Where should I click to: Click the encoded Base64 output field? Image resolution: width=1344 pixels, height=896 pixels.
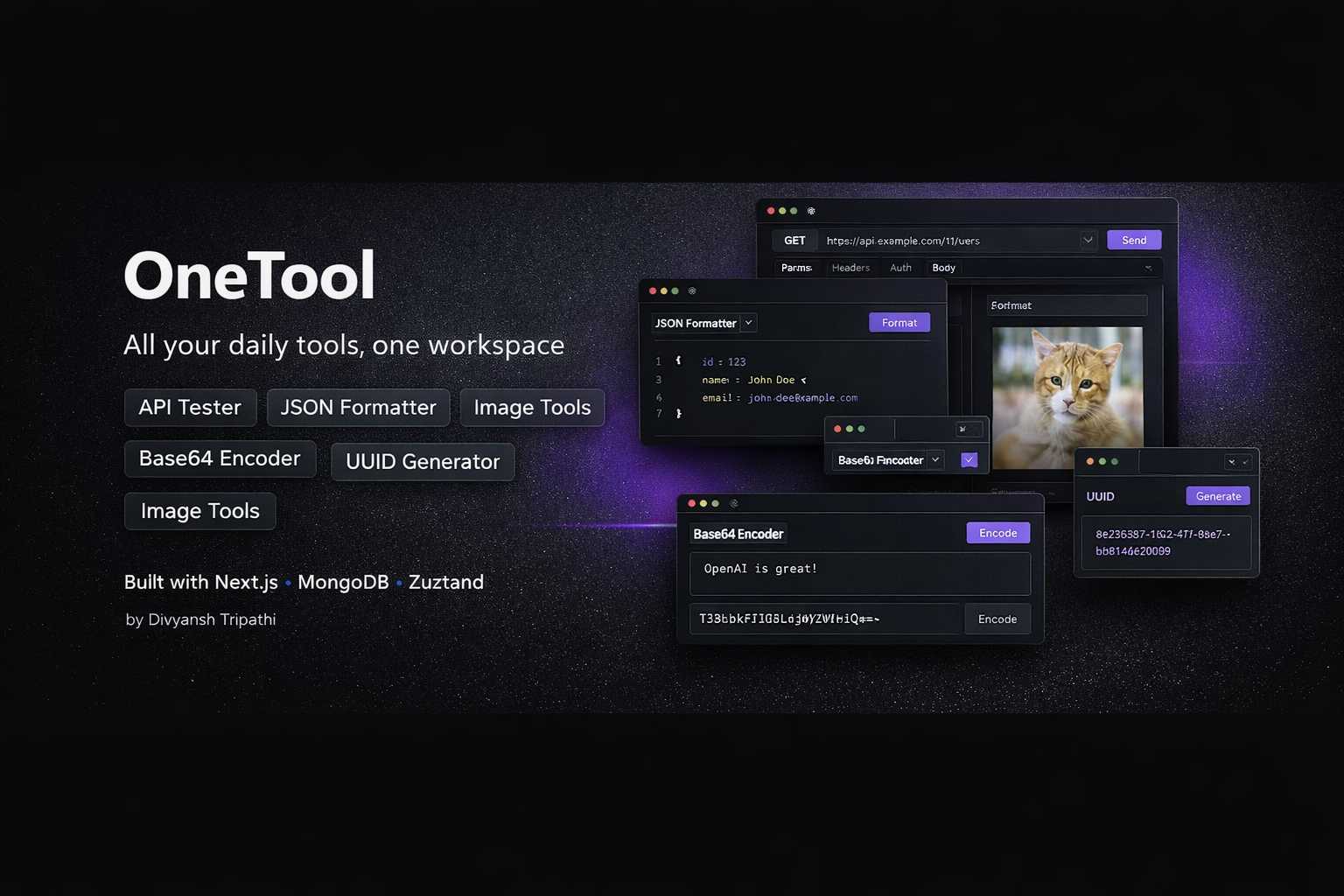(825, 619)
